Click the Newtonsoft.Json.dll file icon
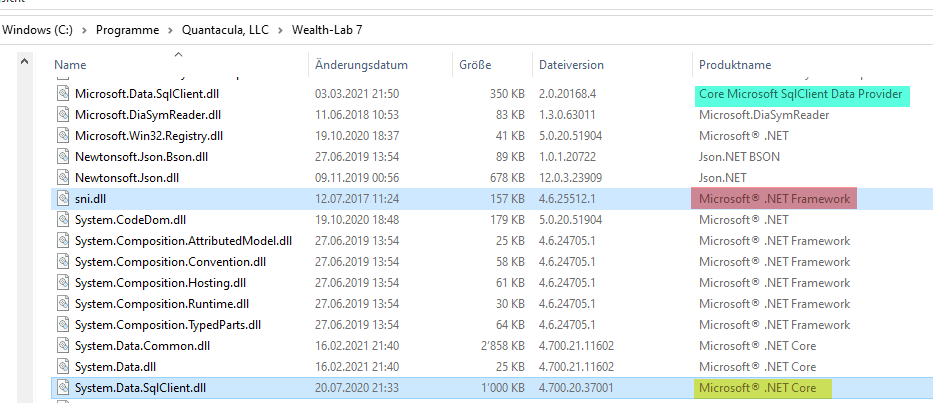Viewport: 933px width, 403px height. pyautogui.click(x=64, y=177)
